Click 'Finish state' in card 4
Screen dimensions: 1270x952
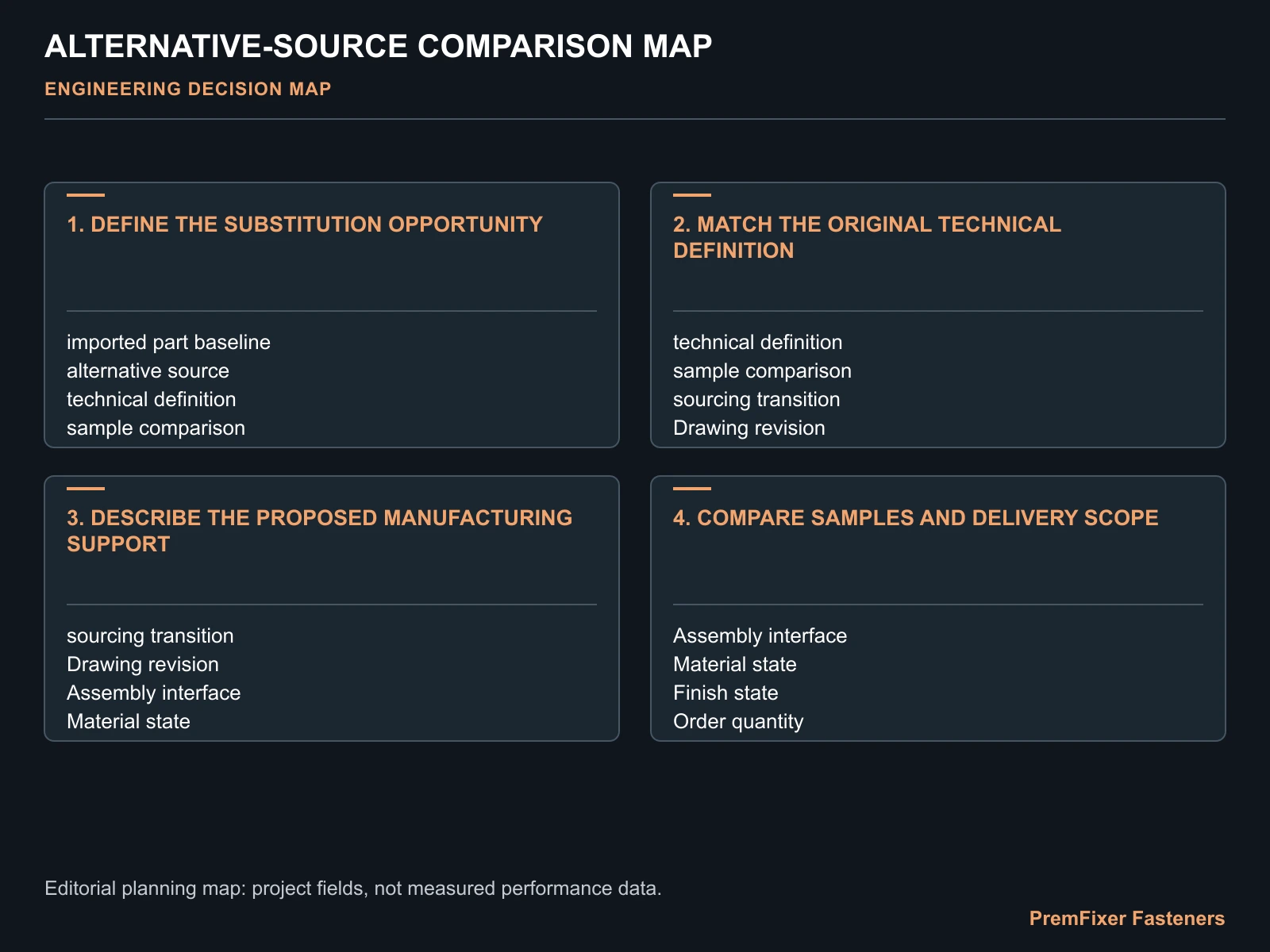[725, 693]
